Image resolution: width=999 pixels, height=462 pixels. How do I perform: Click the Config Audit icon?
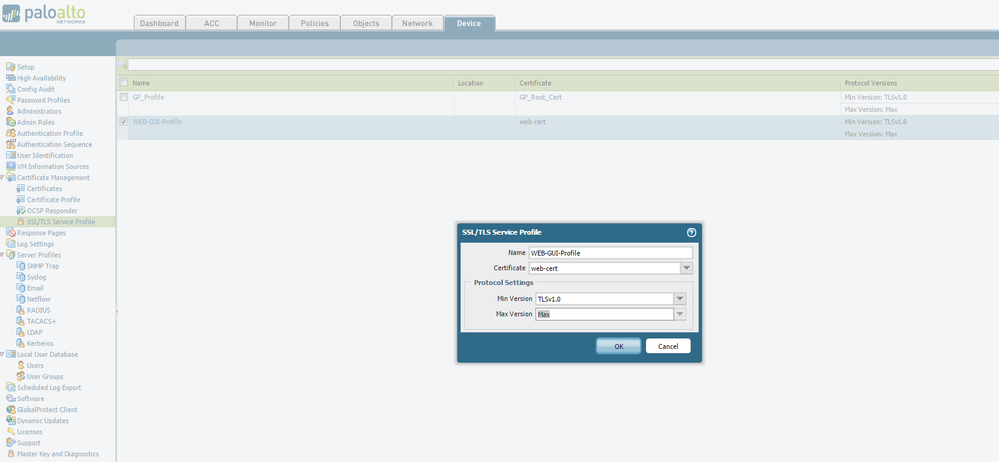11,89
